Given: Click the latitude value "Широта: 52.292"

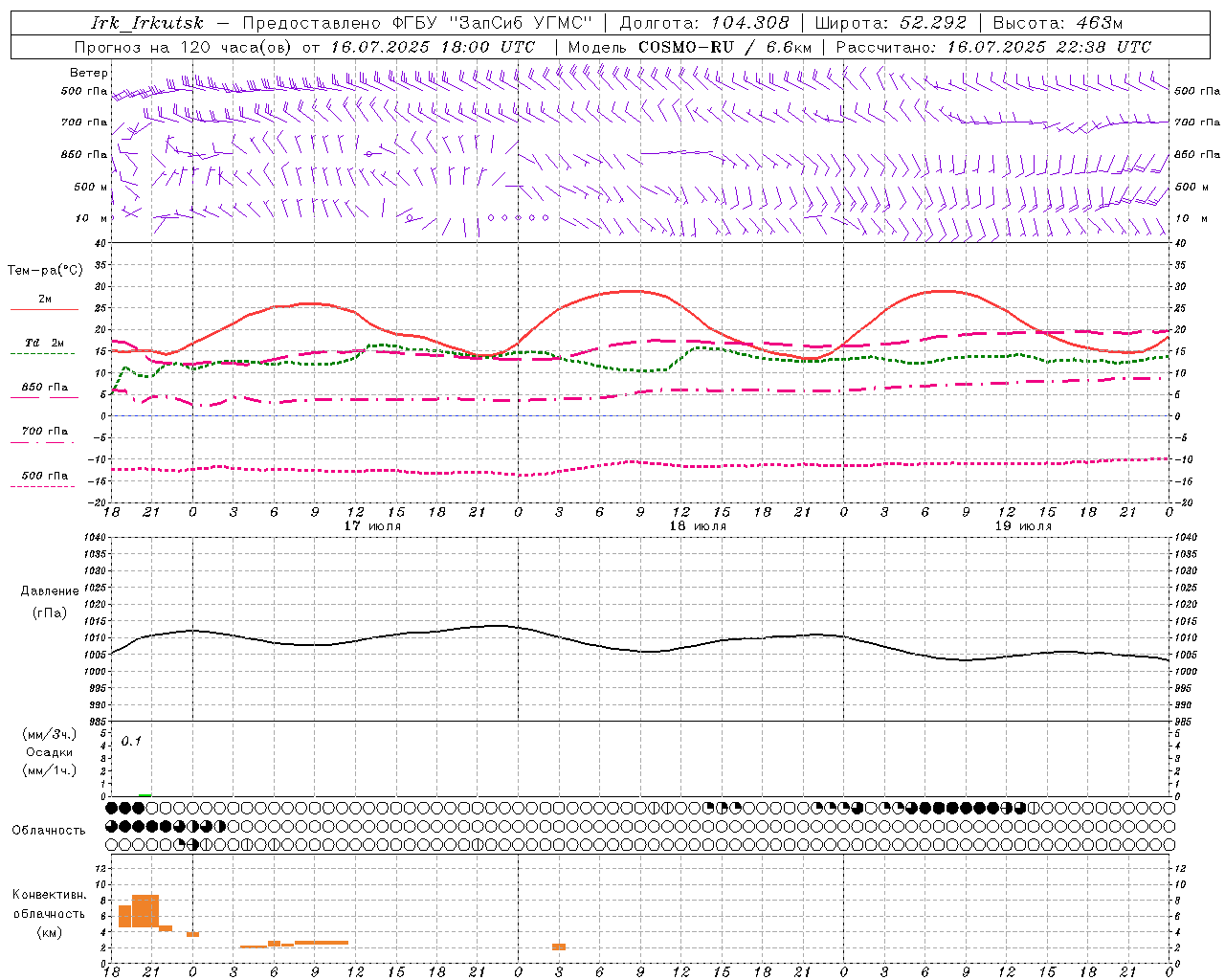Looking at the screenshot, I should coord(891,23).
